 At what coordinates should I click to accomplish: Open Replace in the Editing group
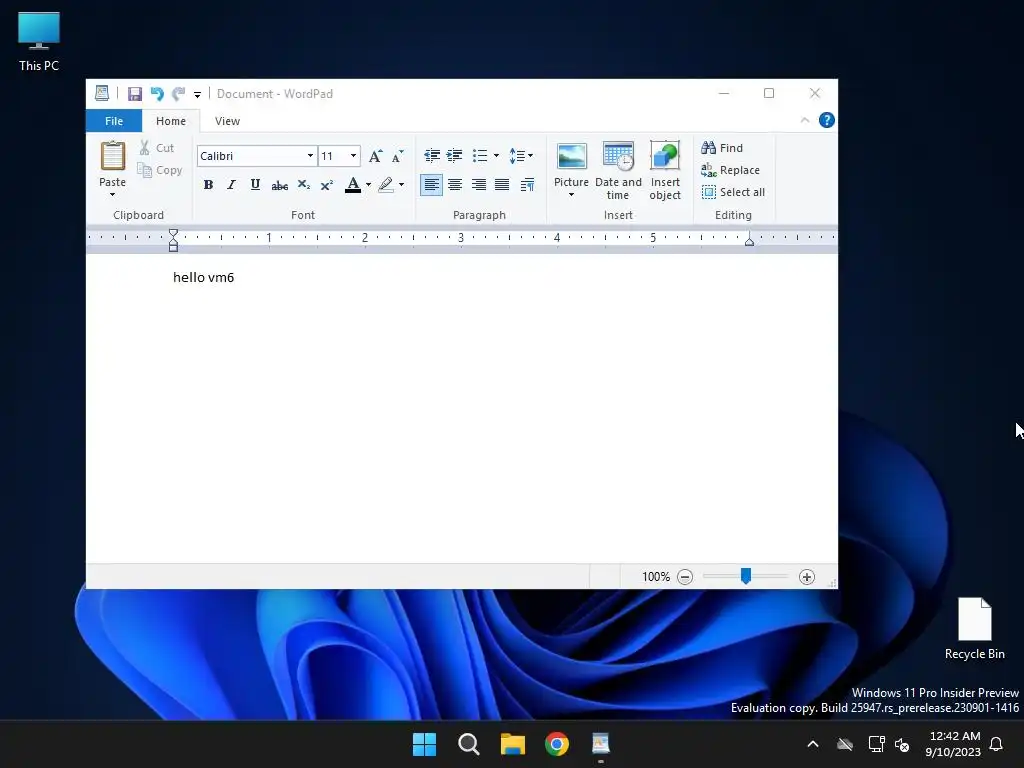[x=730, y=170]
